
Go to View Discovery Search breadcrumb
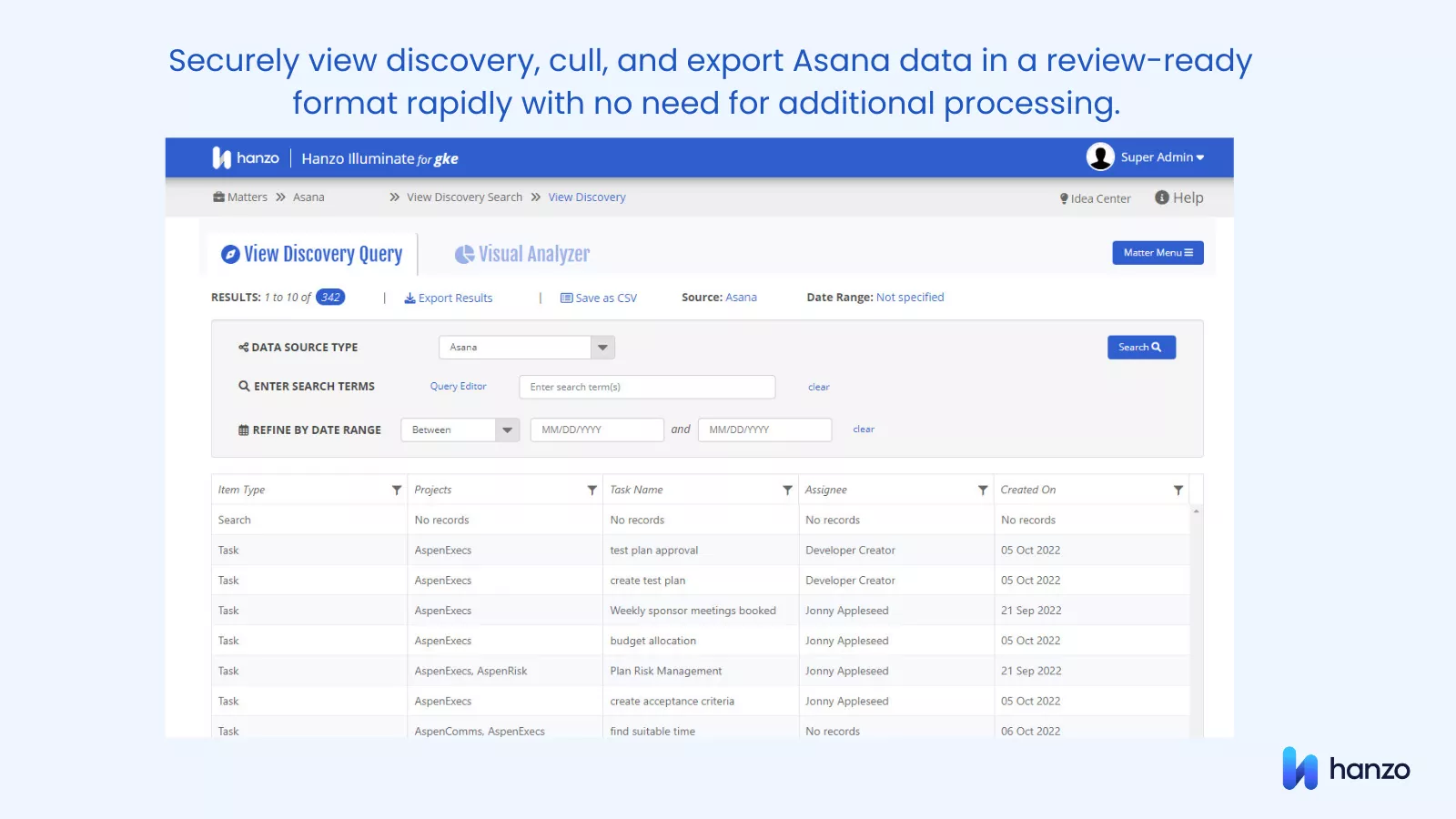tap(464, 197)
